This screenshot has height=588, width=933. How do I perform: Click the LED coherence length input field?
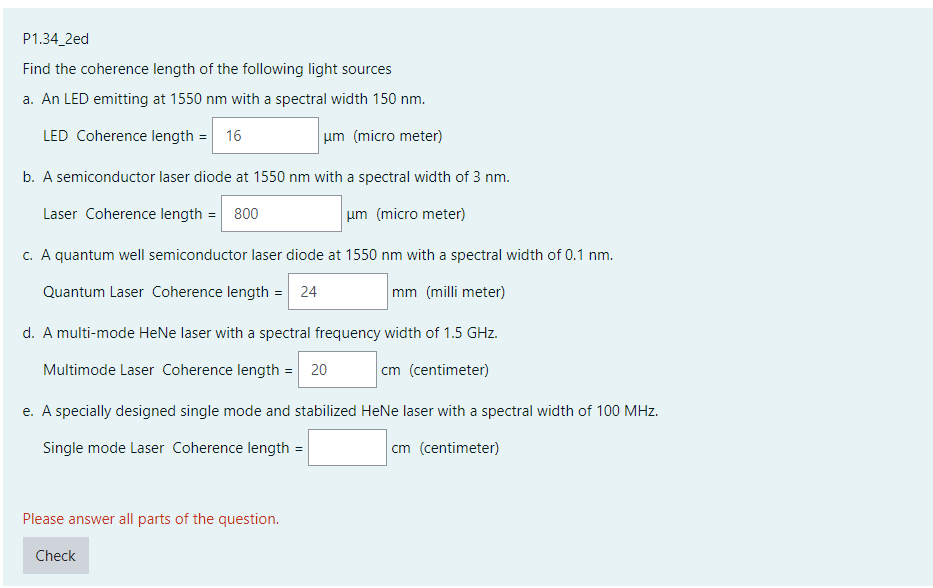[x=264, y=135]
